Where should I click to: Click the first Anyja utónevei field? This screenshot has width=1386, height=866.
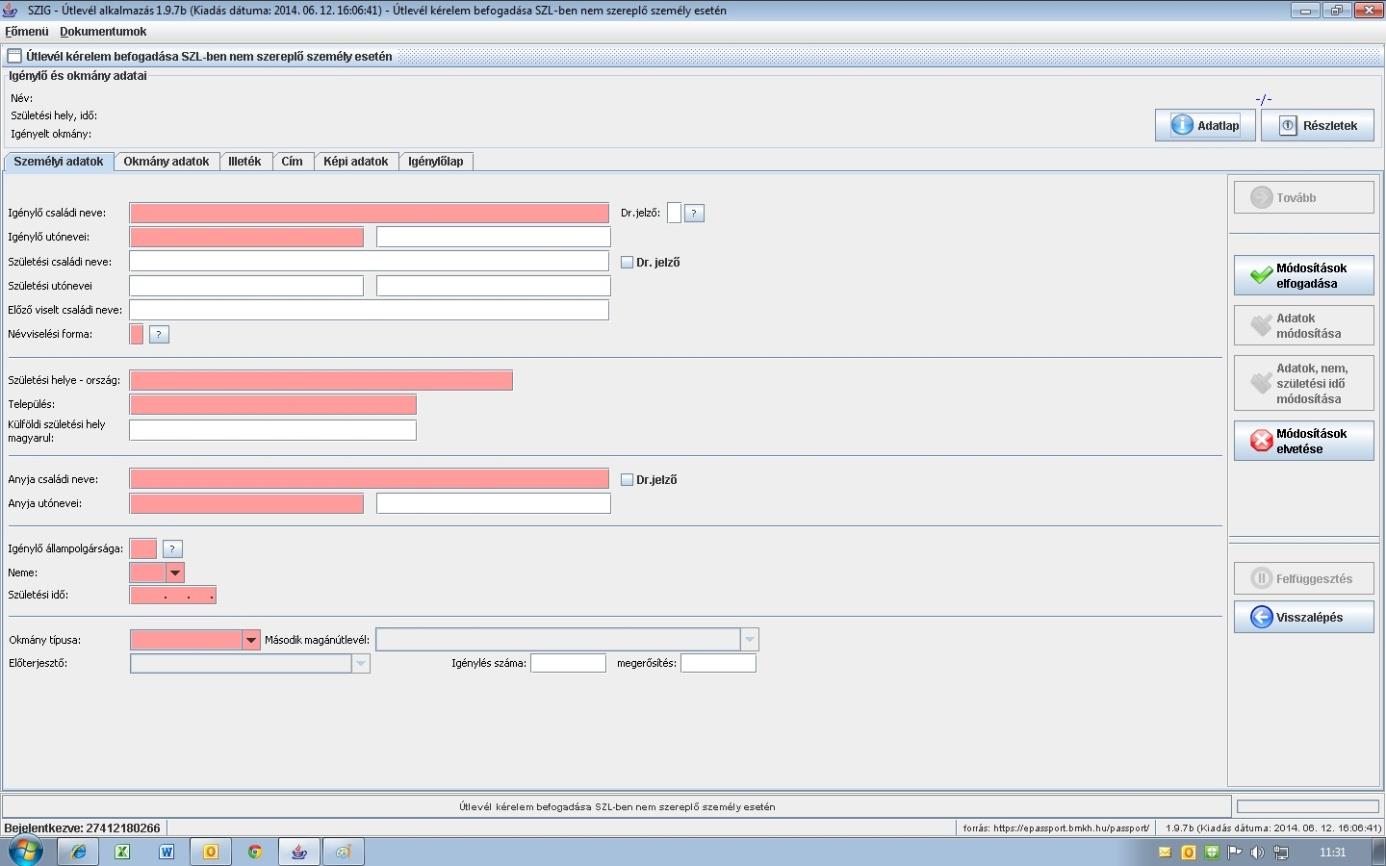pos(246,503)
